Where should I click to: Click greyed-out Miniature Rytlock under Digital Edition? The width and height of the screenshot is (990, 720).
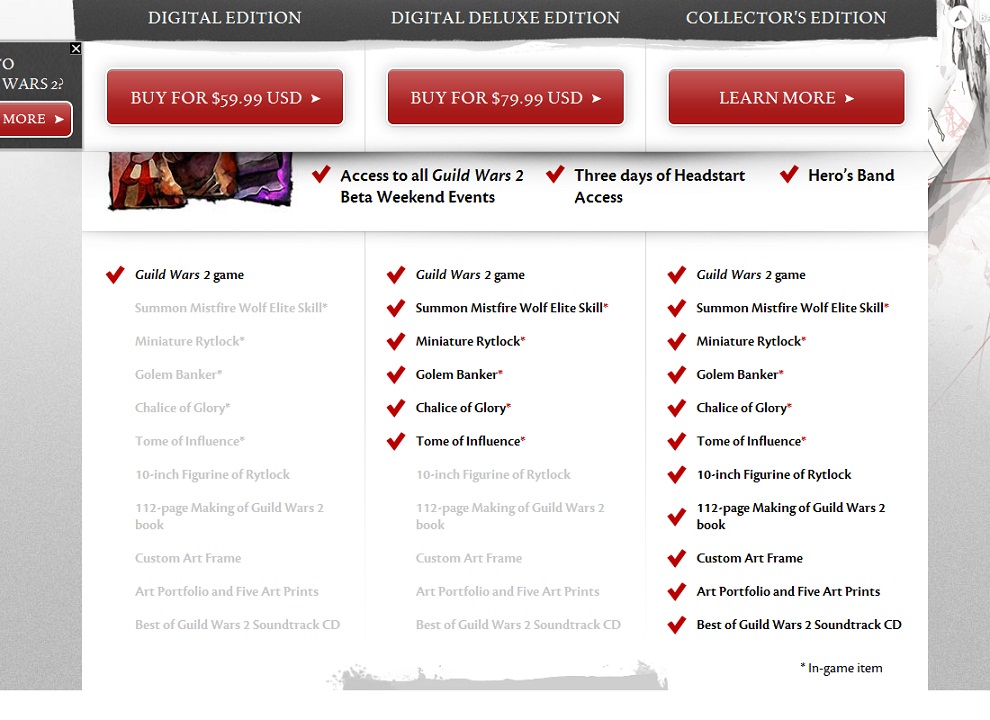click(189, 341)
